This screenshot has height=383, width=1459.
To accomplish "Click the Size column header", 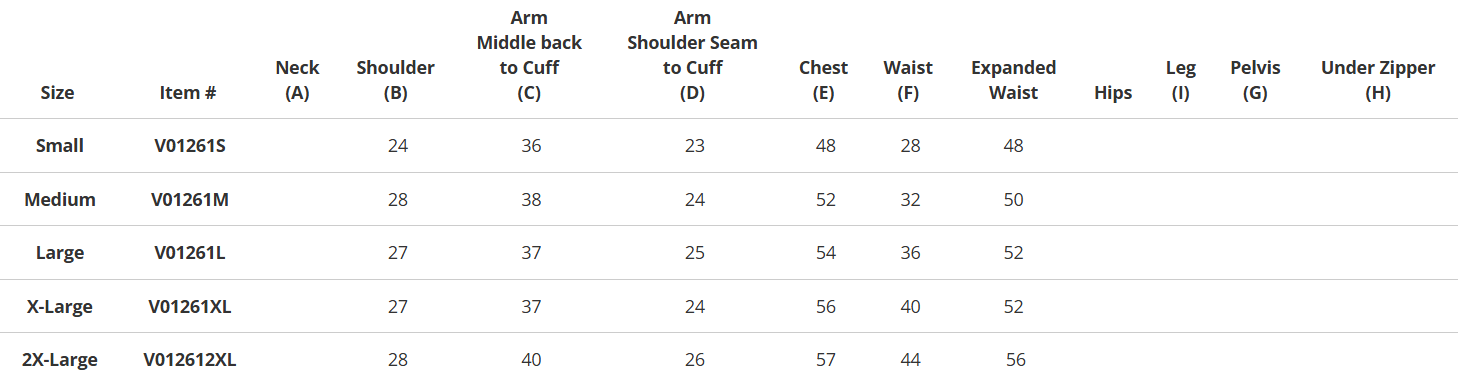I will [57, 93].
